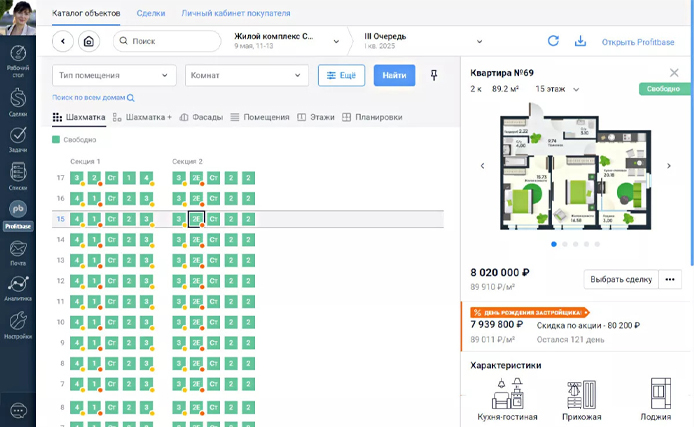The image size is (694, 427).
Task: Click the home icon button
Action: tap(89, 41)
